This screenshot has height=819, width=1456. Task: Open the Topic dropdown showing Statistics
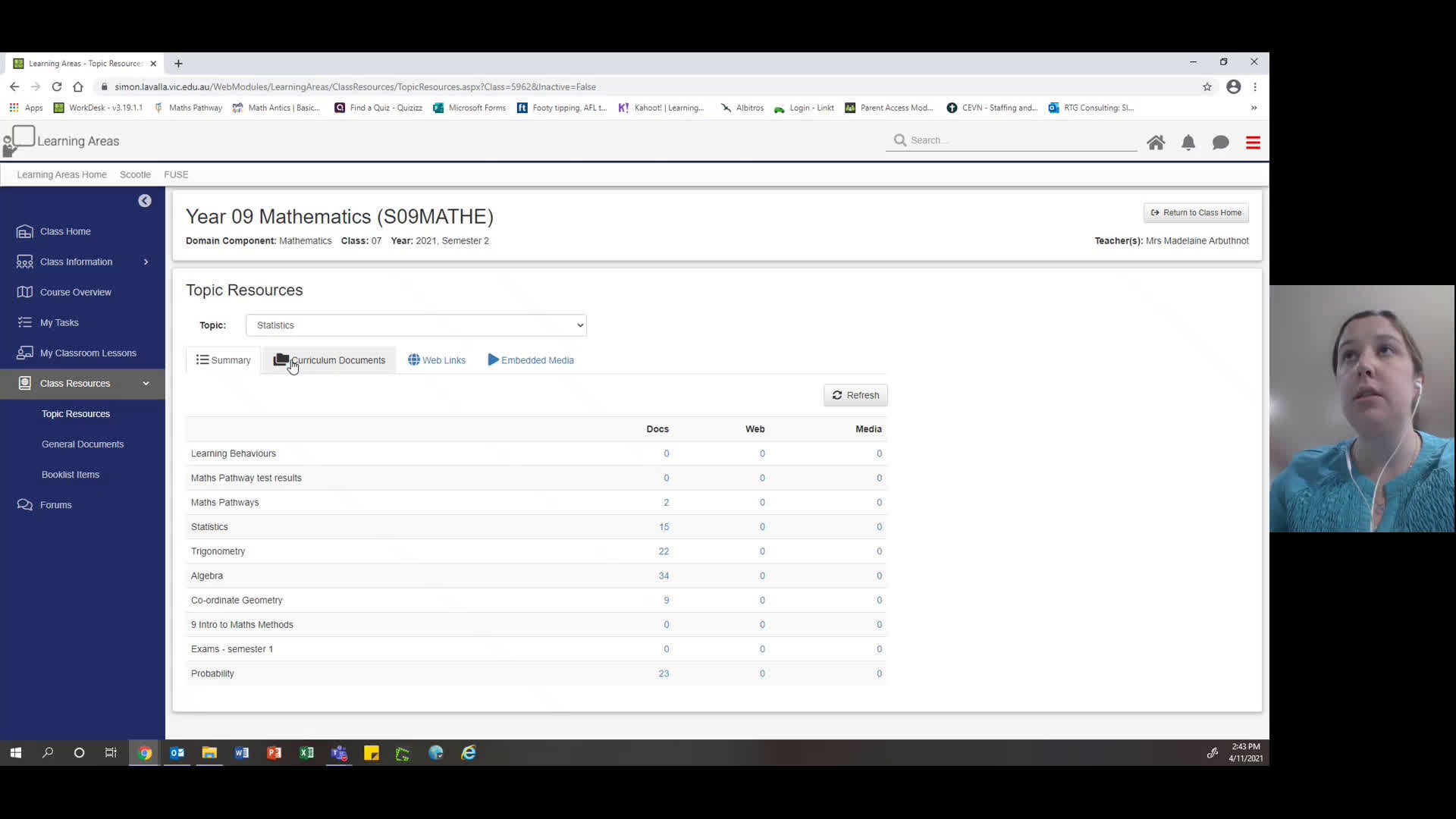point(416,325)
